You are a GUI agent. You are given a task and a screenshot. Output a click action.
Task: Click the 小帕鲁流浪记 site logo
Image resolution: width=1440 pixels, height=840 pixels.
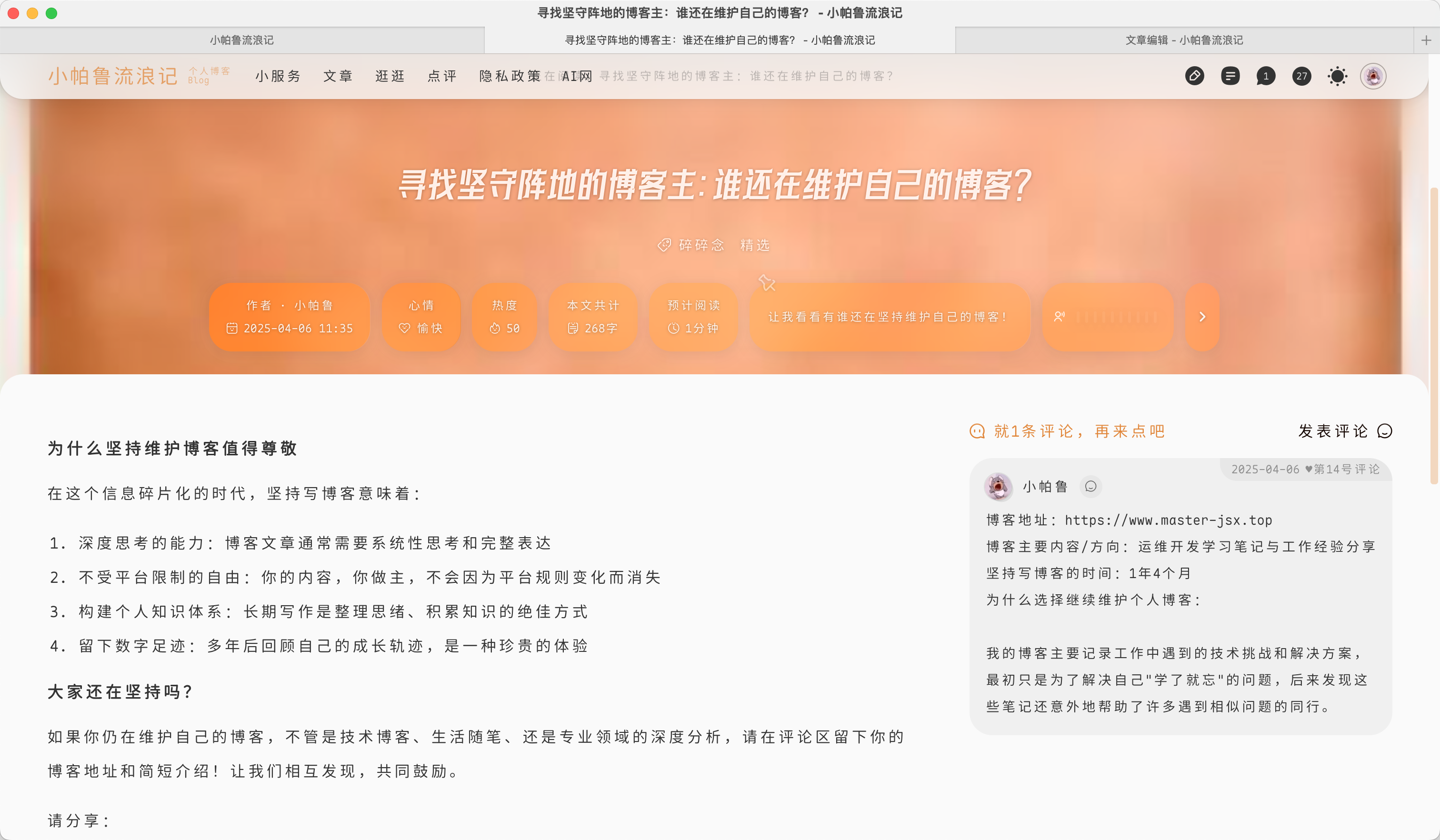pyautogui.click(x=112, y=76)
